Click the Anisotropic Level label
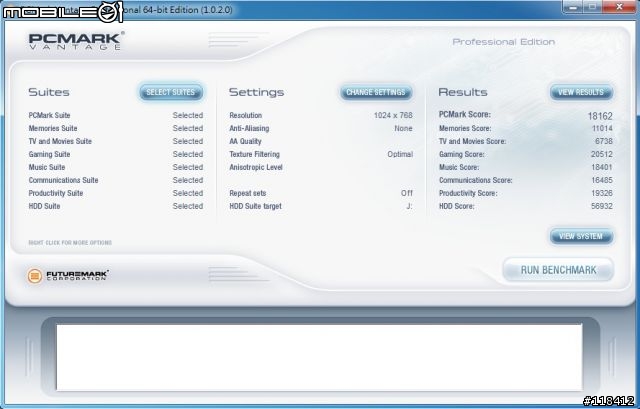The image size is (640, 409). (256, 167)
